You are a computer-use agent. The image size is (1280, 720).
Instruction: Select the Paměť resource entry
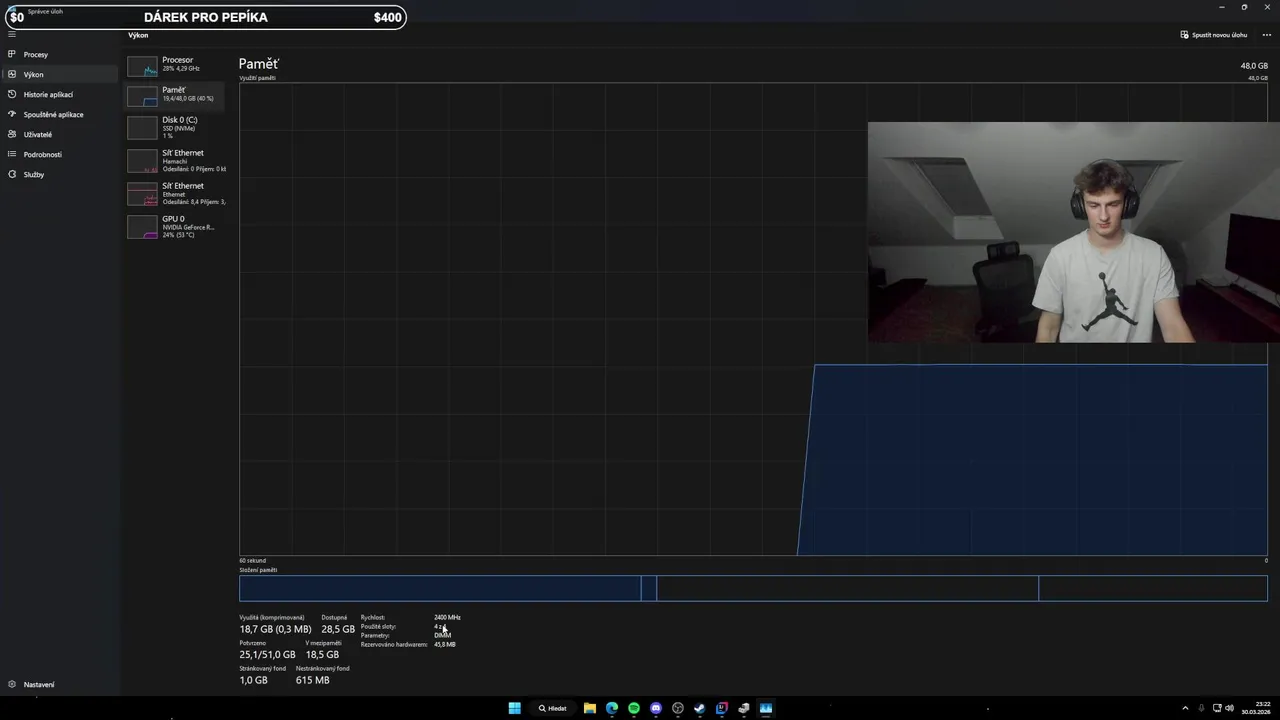(175, 95)
